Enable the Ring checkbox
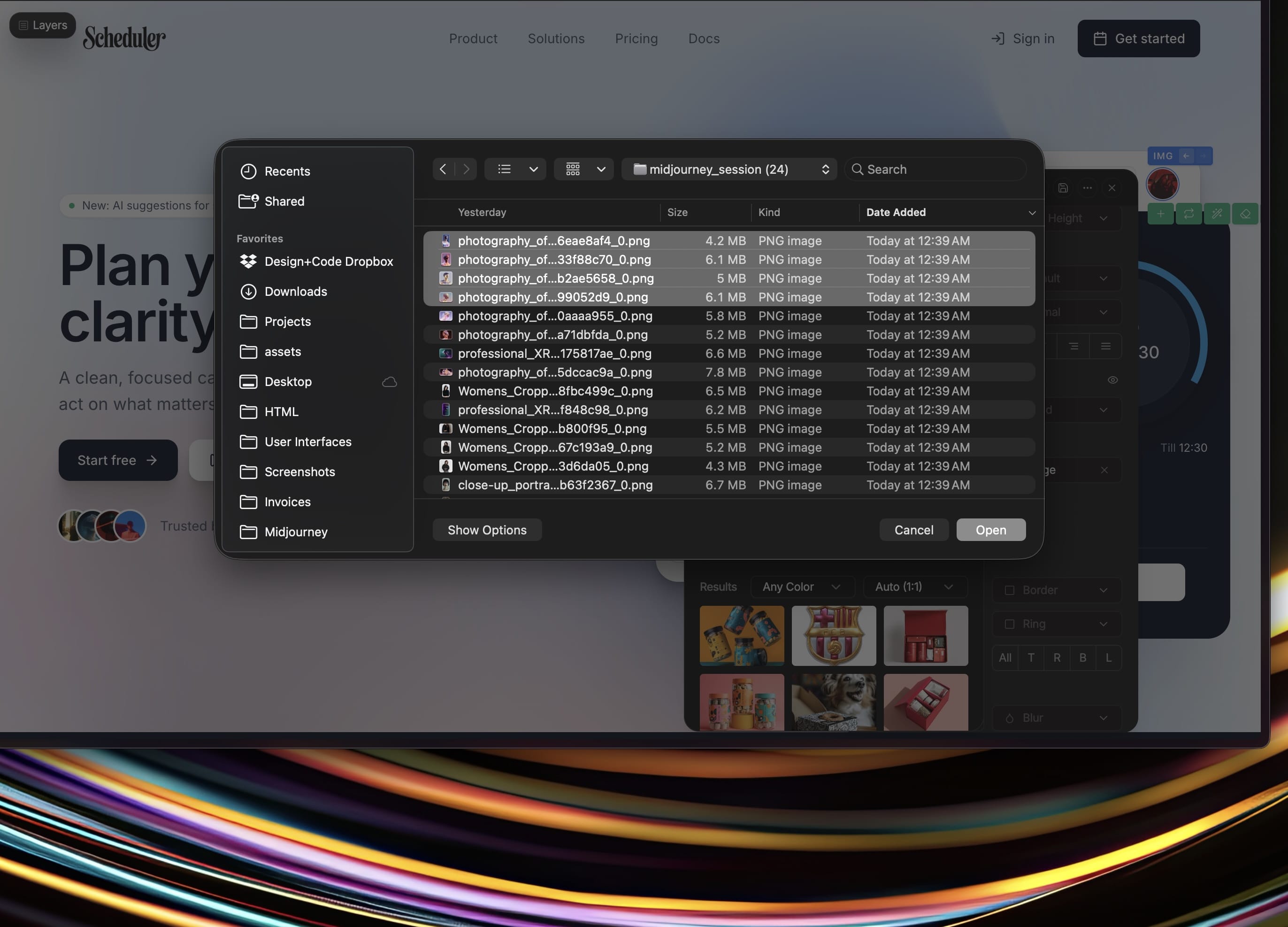 [1010, 624]
